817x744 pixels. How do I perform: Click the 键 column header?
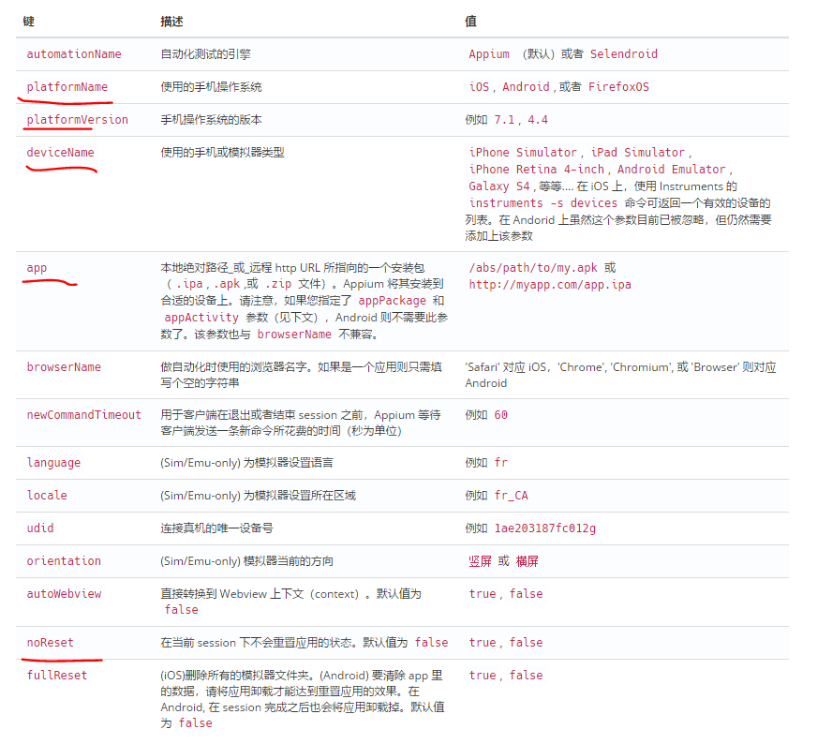pyautogui.click(x=29, y=21)
